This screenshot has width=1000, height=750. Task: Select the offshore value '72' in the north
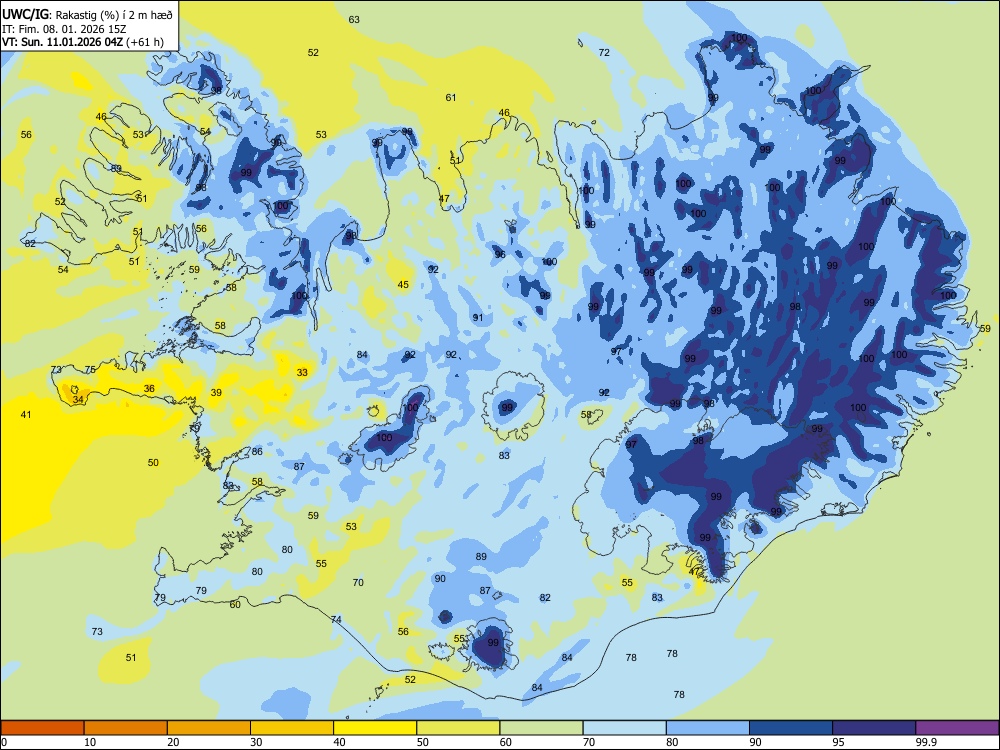click(604, 52)
